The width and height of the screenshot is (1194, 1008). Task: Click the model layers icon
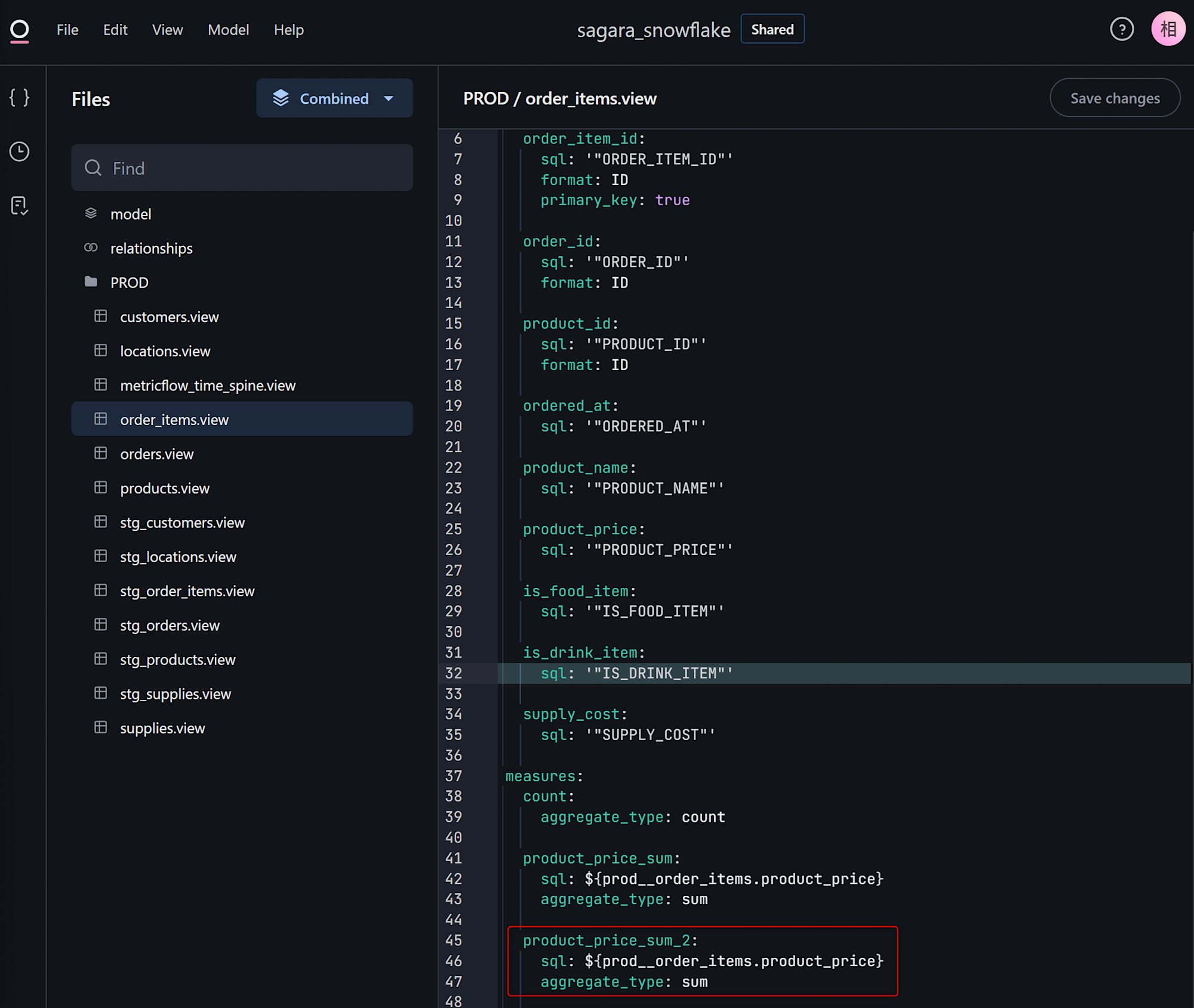(91, 214)
